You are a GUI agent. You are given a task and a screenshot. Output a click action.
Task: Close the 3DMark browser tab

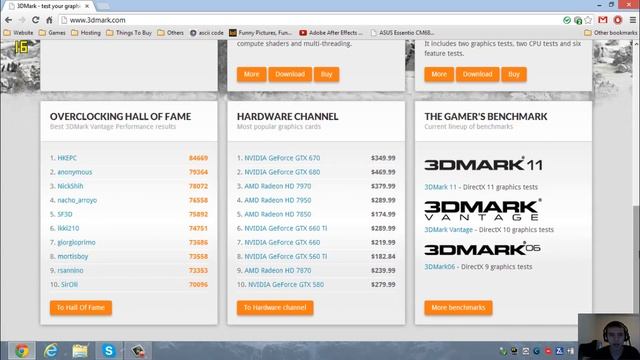87,6
